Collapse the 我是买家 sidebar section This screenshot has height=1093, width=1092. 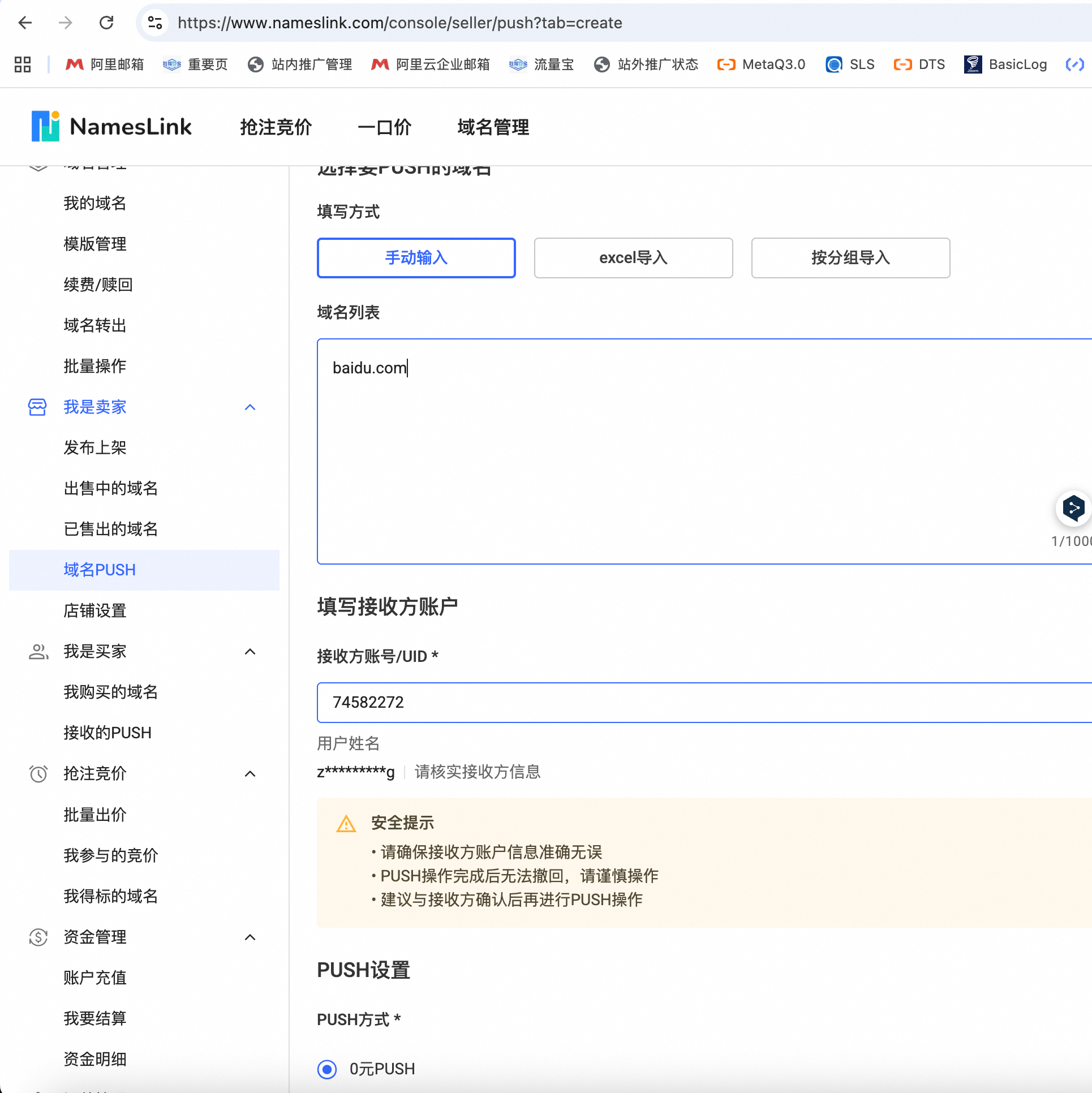point(250,652)
